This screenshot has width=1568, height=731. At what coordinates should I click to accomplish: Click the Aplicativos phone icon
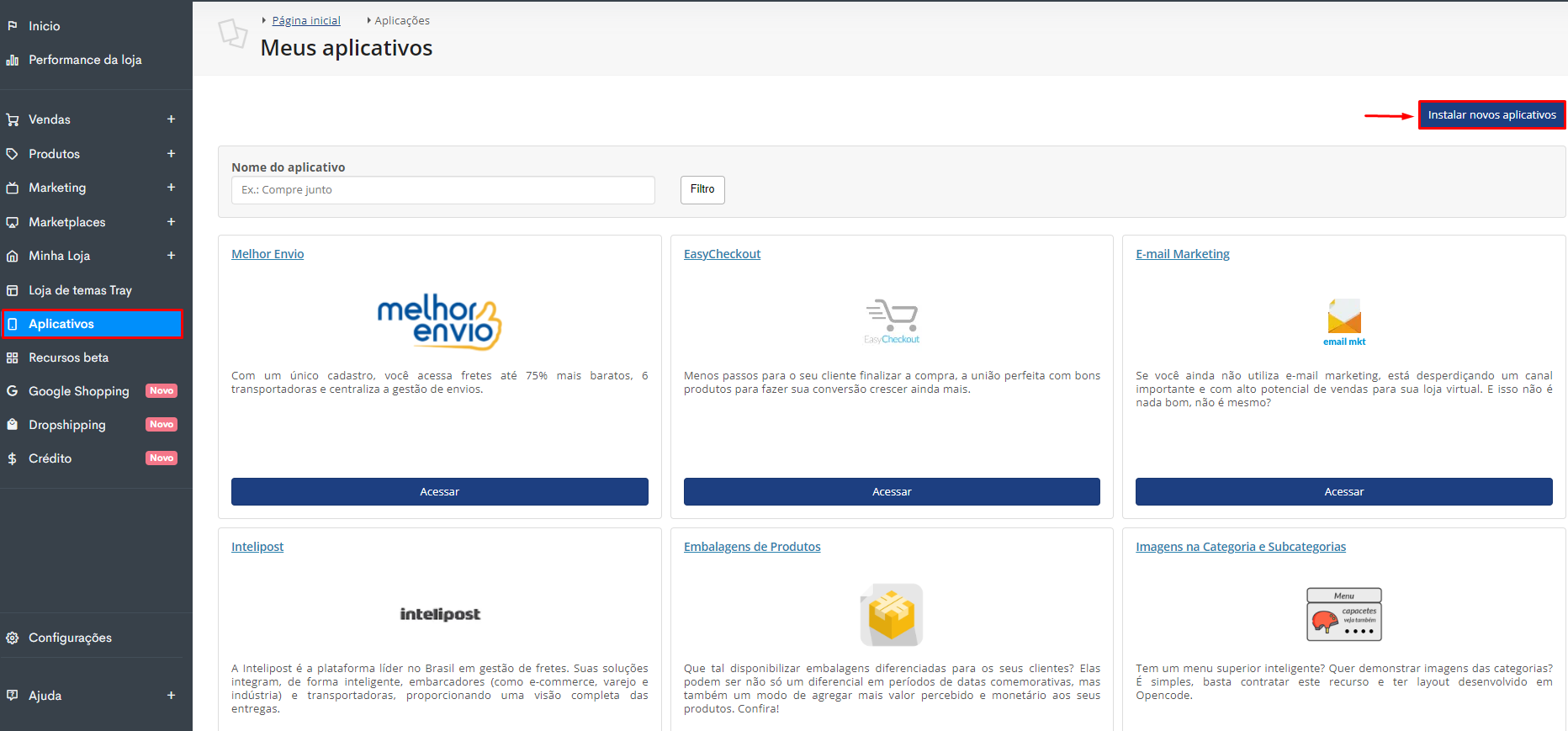13,324
